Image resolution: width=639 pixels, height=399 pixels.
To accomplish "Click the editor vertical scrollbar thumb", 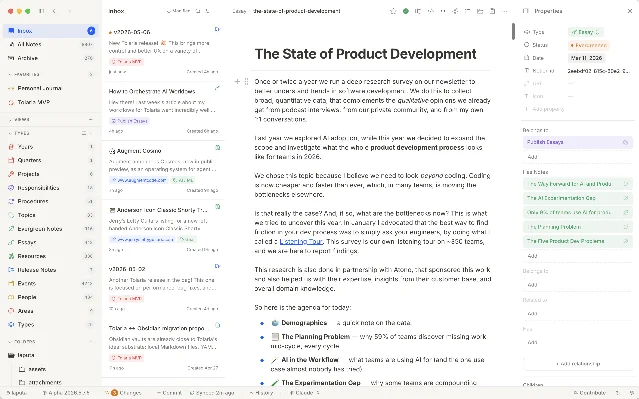I will (x=513, y=31).
